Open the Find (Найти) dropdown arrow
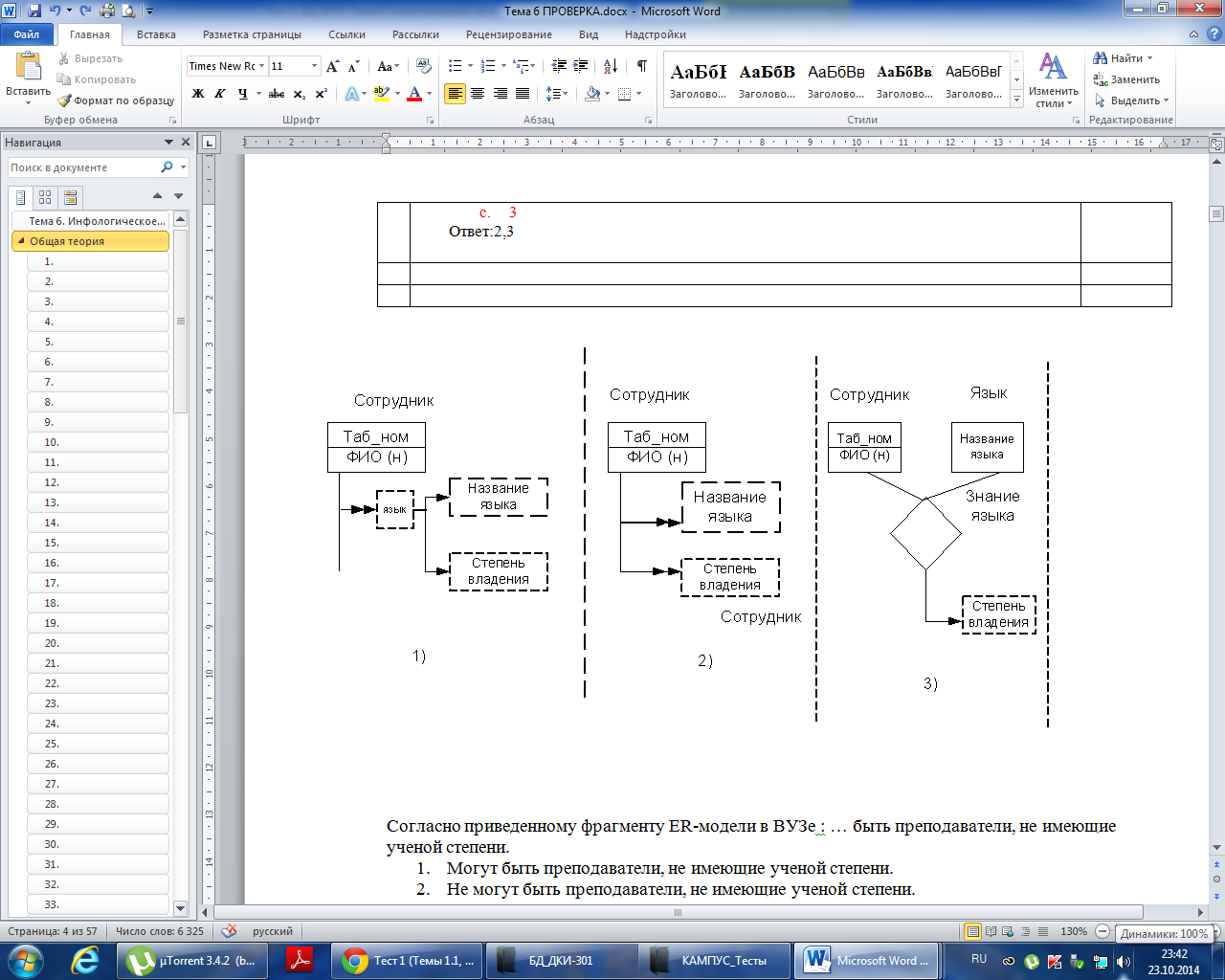1225x980 pixels. point(1149,58)
